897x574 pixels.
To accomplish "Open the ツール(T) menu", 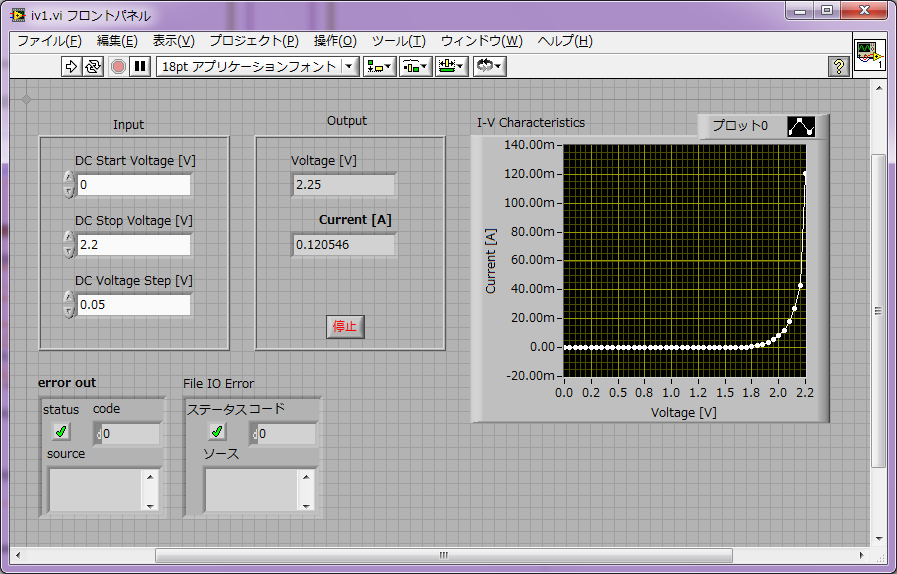I will [399, 41].
